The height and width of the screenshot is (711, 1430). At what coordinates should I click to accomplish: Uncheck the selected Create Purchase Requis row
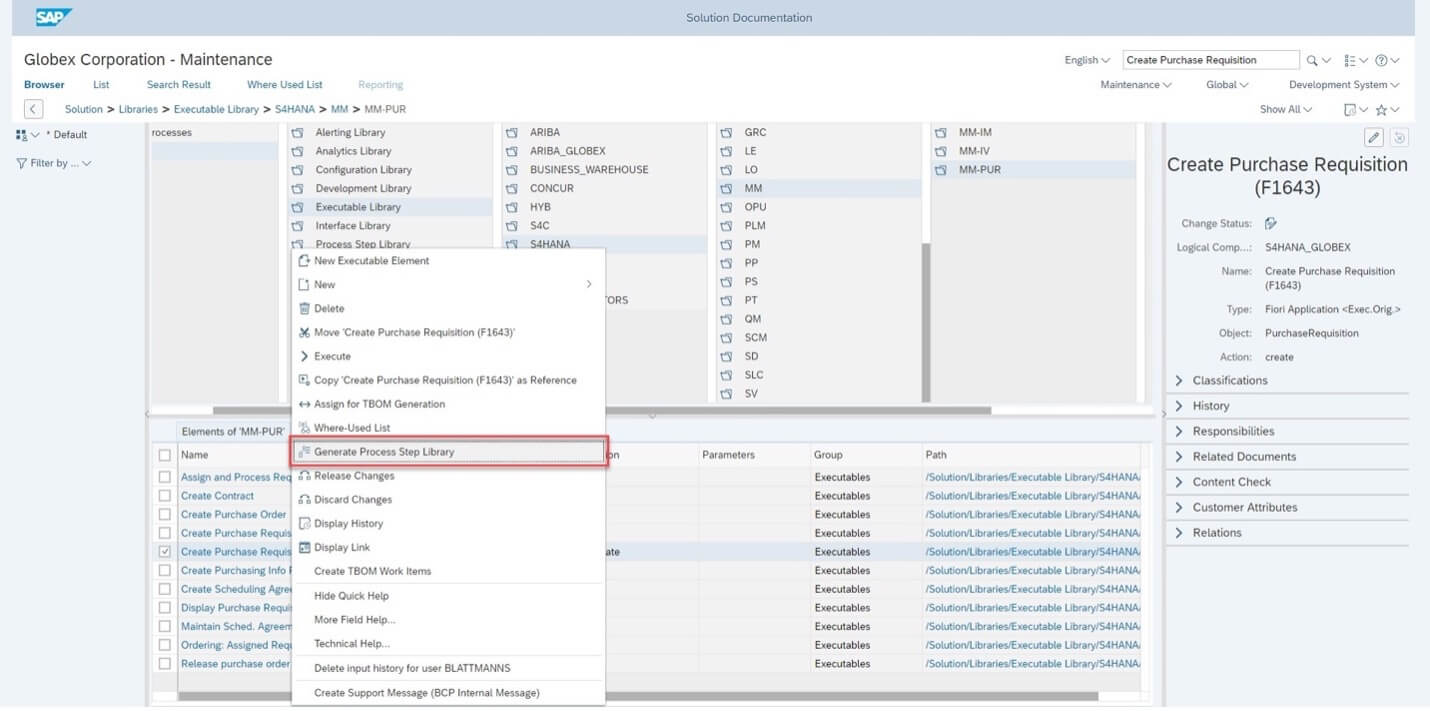click(165, 551)
